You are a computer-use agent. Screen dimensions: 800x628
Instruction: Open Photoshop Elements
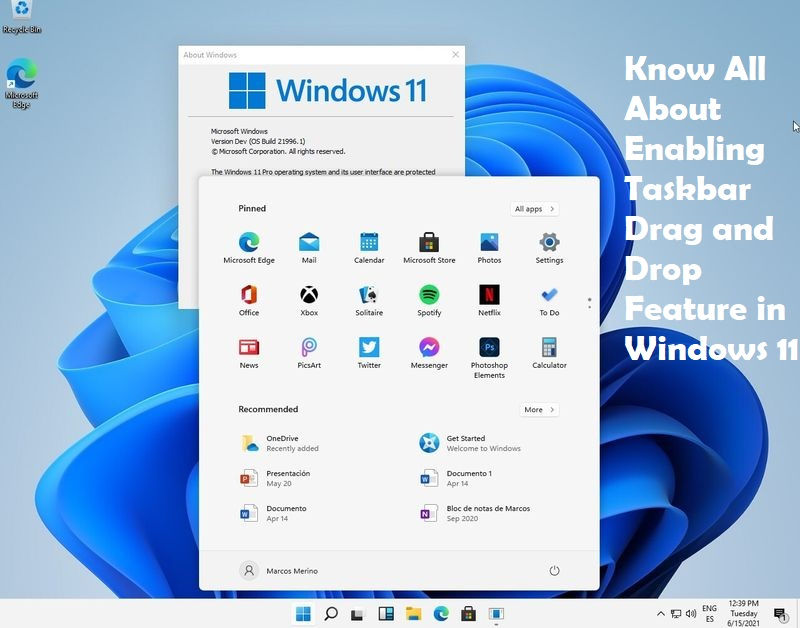489,358
